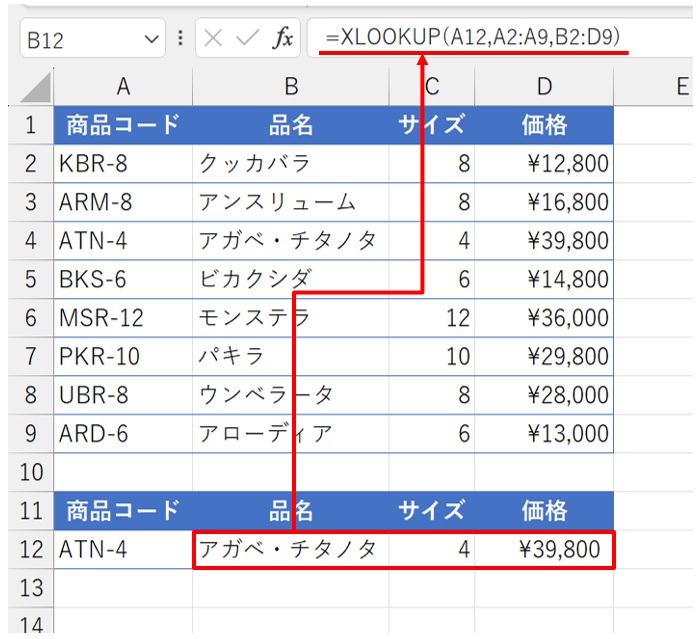Select cell アローディア

pyautogui.click(x=291, y=434)
